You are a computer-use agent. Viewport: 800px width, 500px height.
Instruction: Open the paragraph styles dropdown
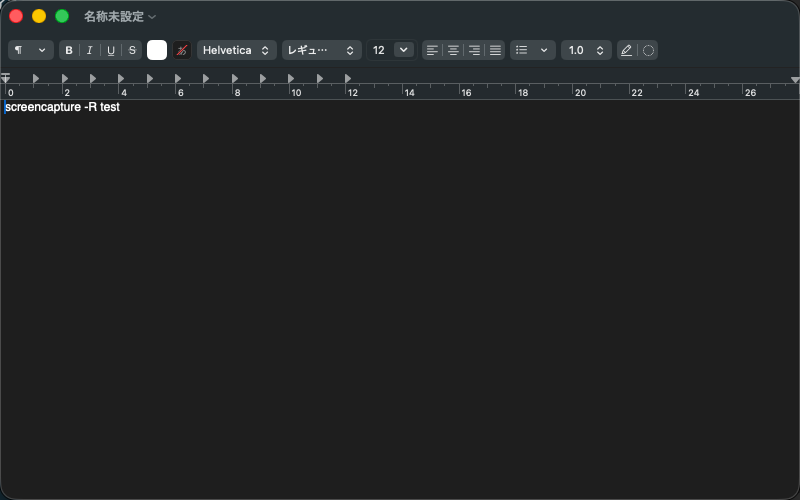[x=31, y=50]
